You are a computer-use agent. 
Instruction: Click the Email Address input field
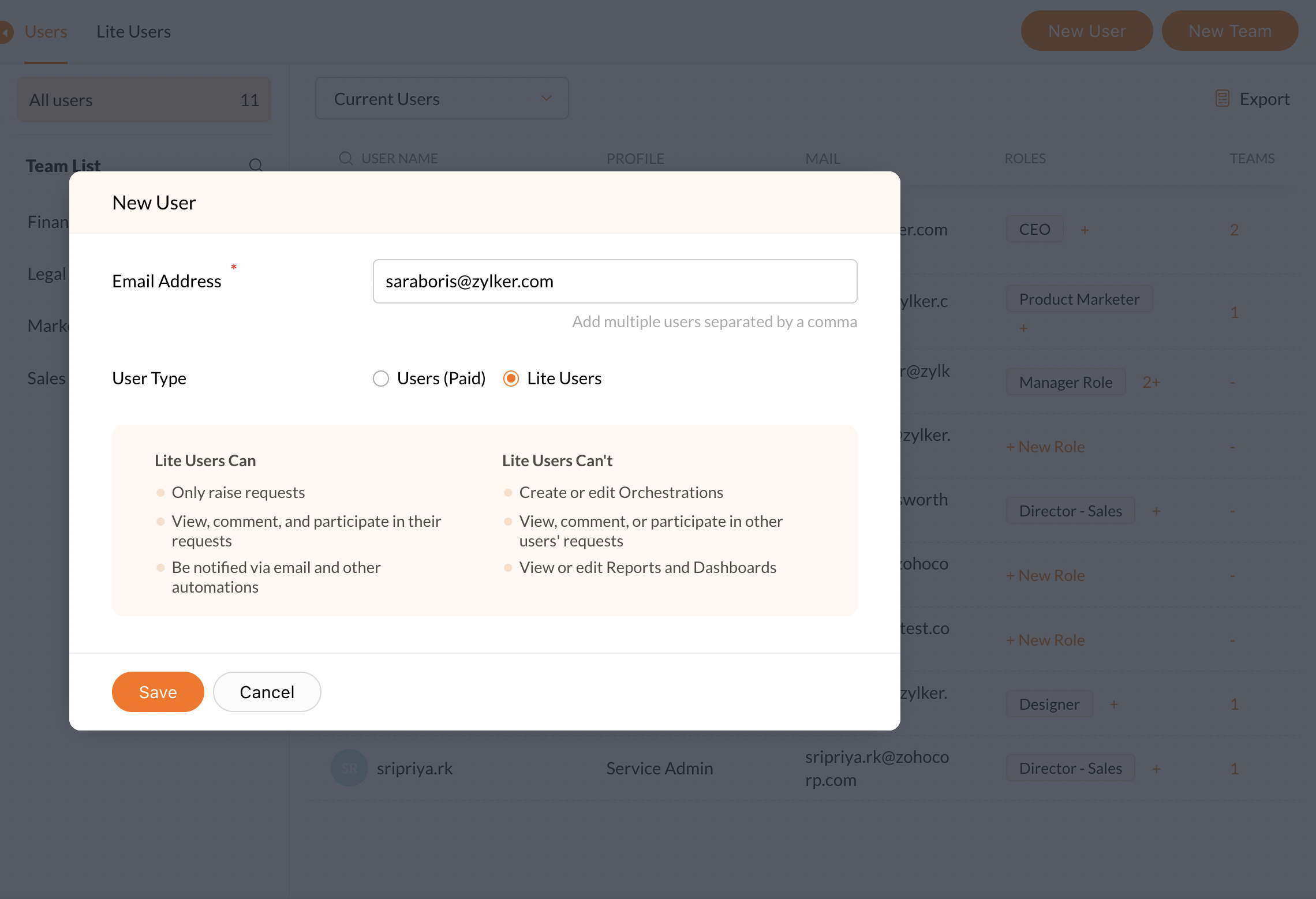click(615, 281)
